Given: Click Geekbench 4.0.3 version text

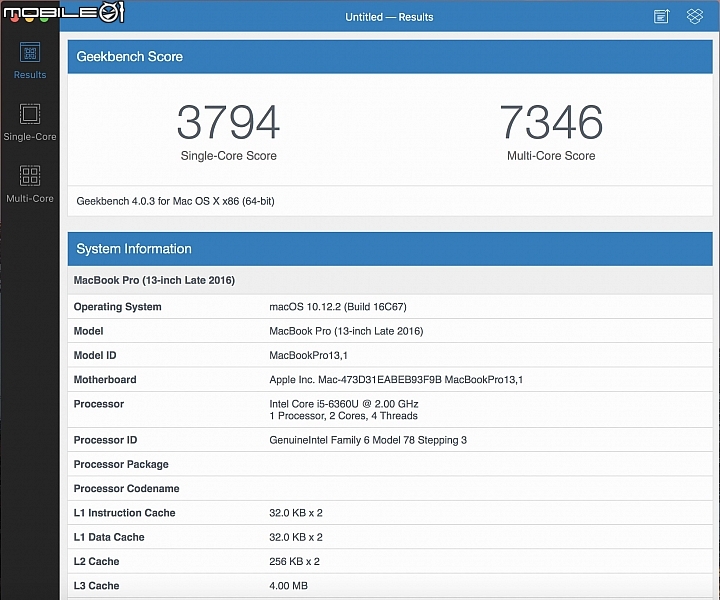Looking at the screenshot, I should point(175,201).
